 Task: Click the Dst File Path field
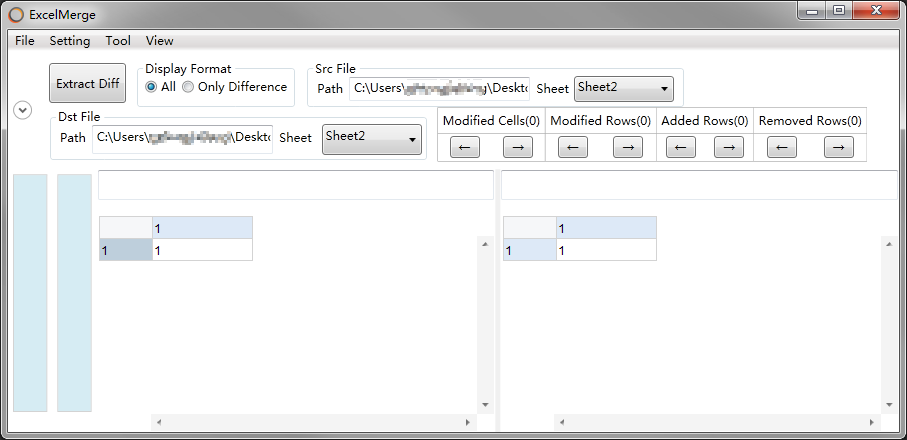click(x=182, y=138)
